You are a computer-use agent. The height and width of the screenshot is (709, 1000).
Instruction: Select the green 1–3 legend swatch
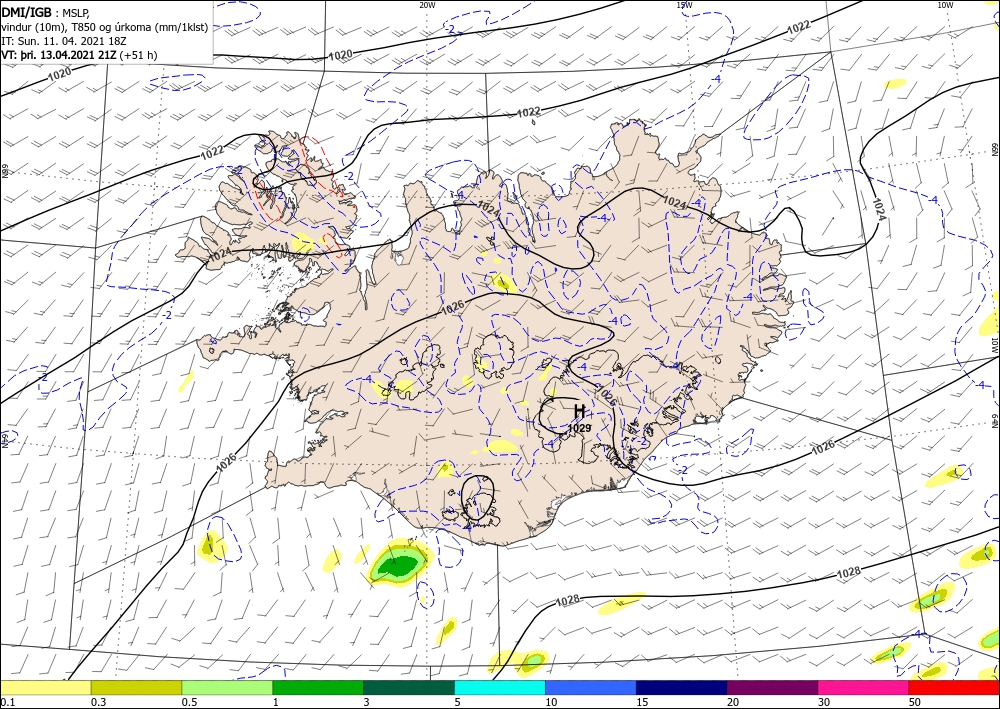[318, 687]
